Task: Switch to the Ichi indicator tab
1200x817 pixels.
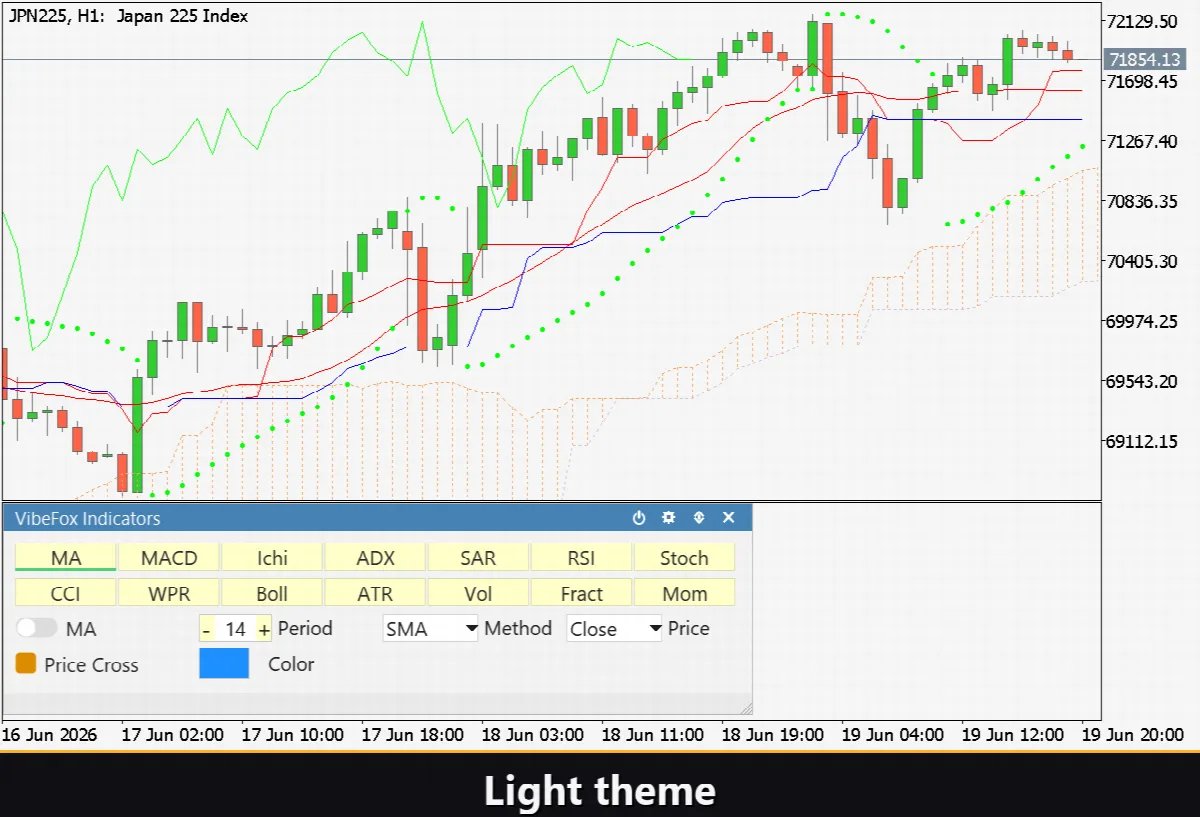Action: (x=272, y=557)
